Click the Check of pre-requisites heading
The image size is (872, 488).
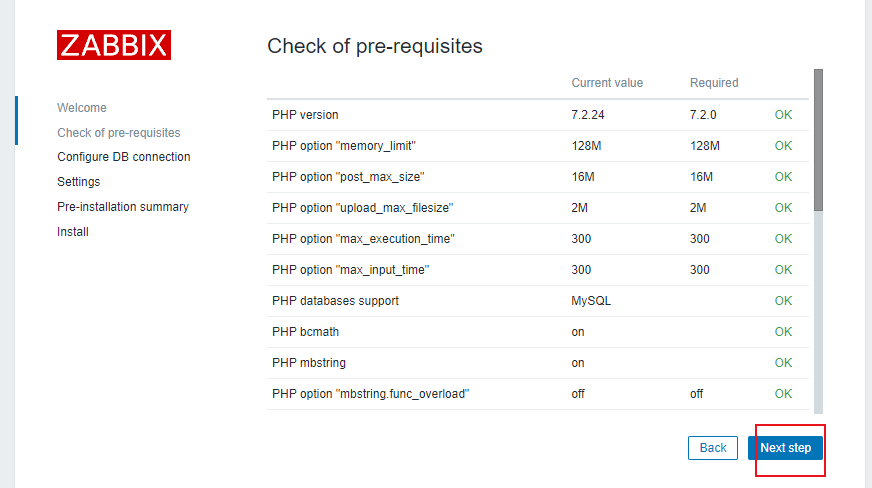[x=375, y=46]
